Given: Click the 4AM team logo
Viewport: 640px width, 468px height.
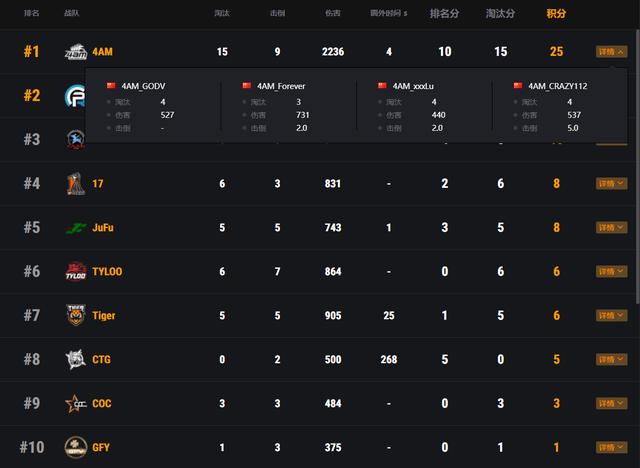Looking at the screenshot, I should point(75,52).
